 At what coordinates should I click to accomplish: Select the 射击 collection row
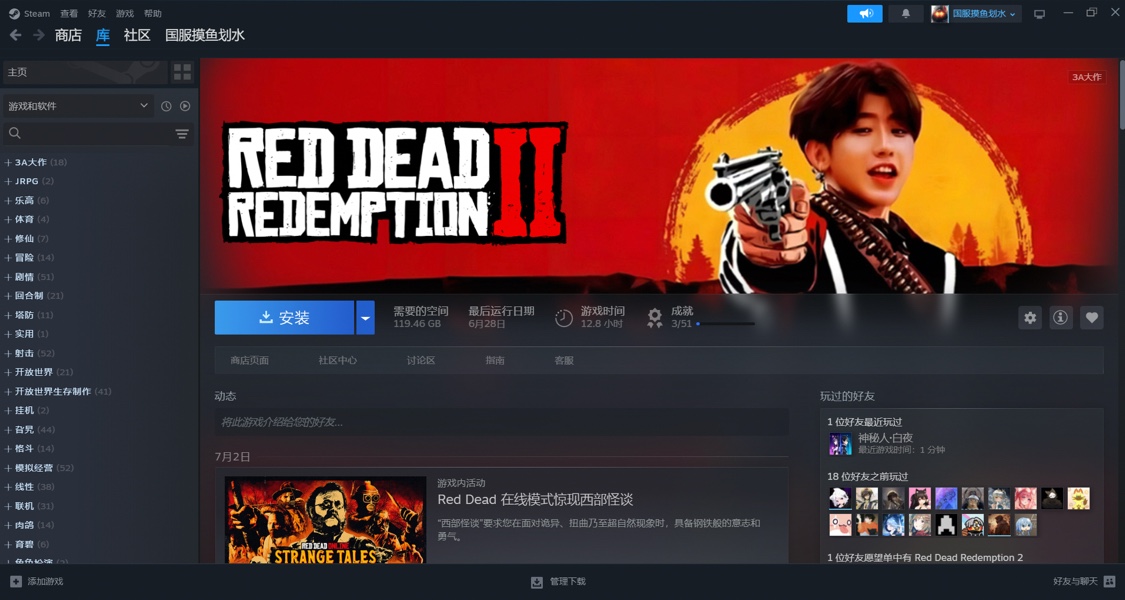click(x=99, y=353)
